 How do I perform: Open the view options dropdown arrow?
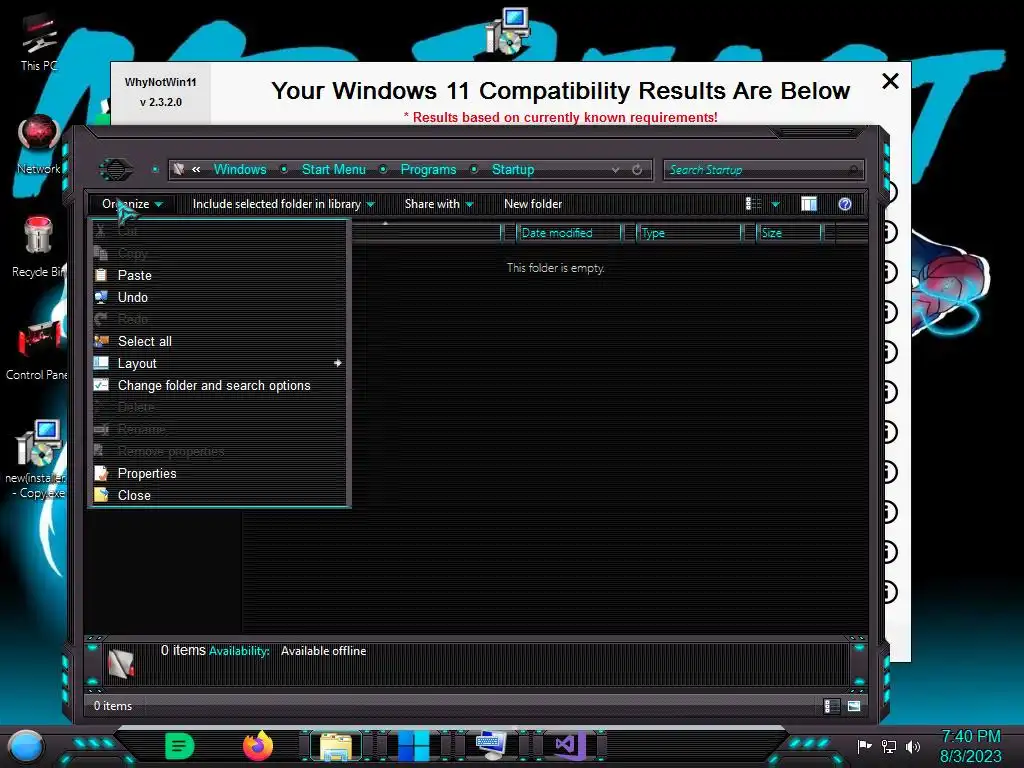(x=776, y=204)
